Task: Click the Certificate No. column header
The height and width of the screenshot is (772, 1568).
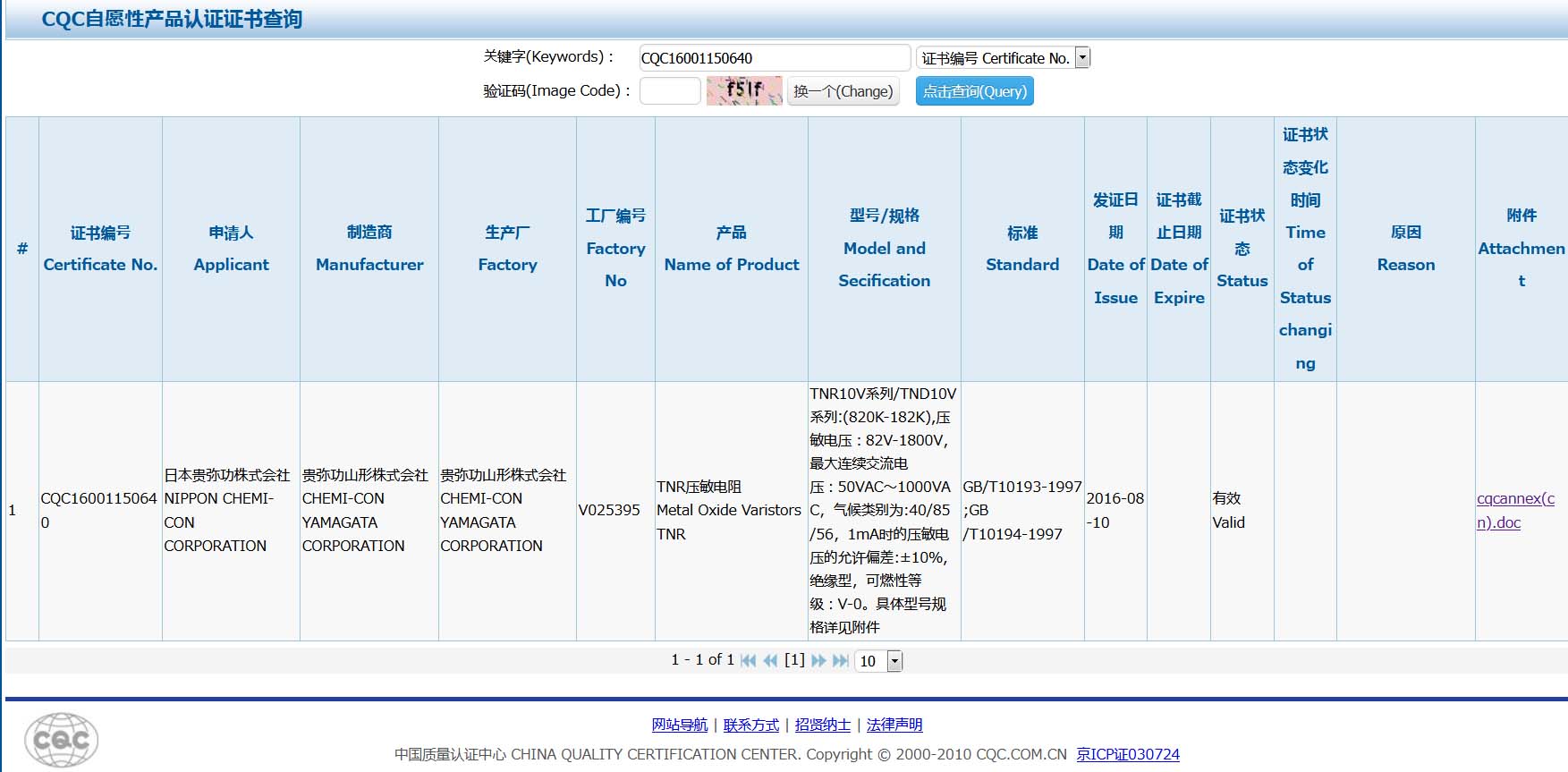Action: click(x=100, y=249)
